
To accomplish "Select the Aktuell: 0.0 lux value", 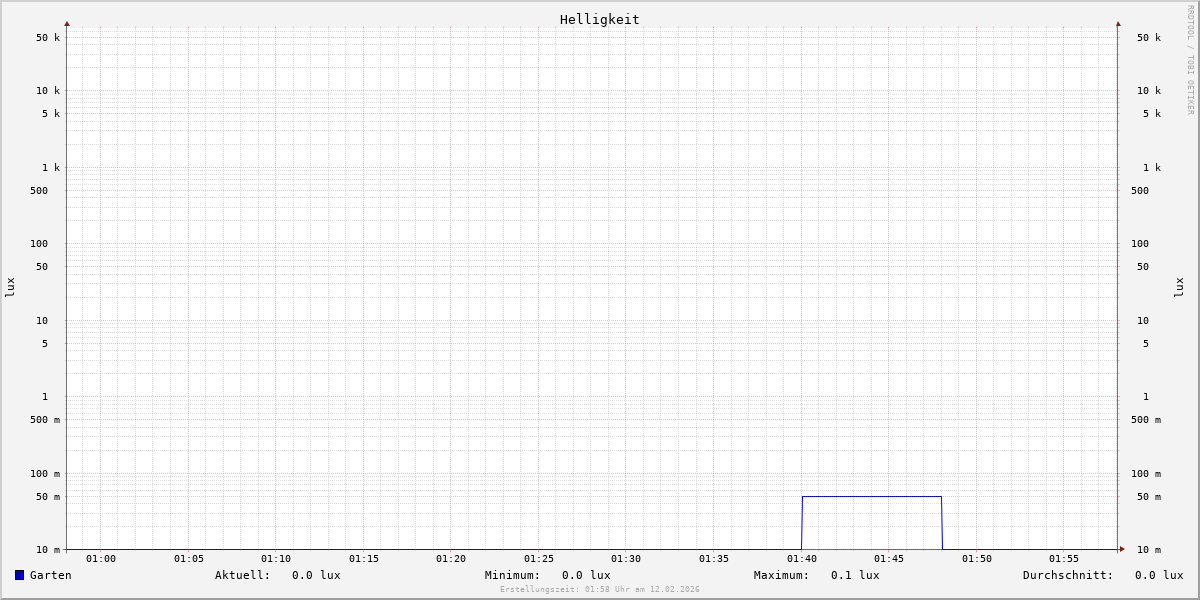I will click(x=278, y=575).
